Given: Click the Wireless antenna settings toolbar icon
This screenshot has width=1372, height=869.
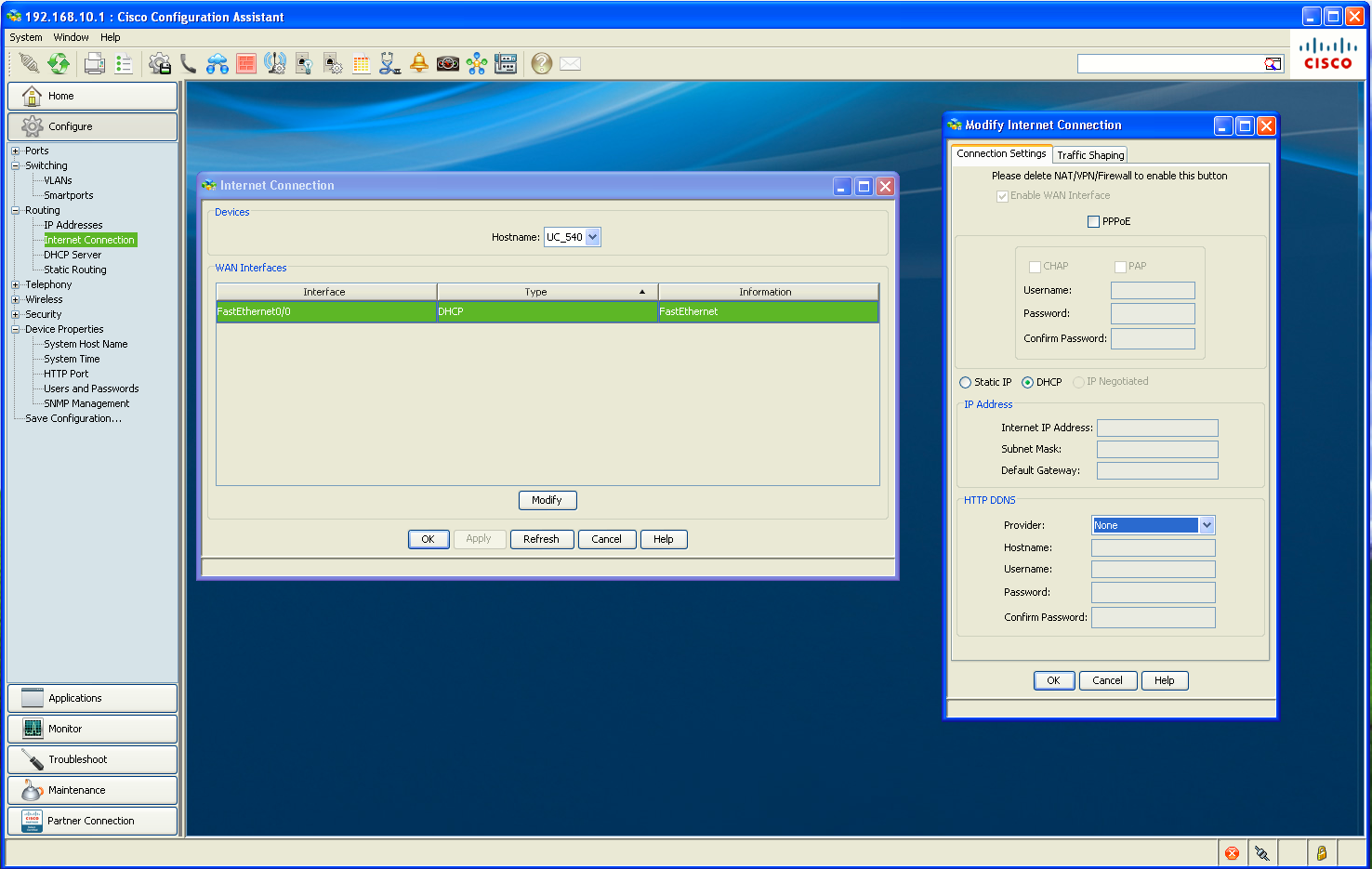Looking at the screenshot, I should (275, 63).
